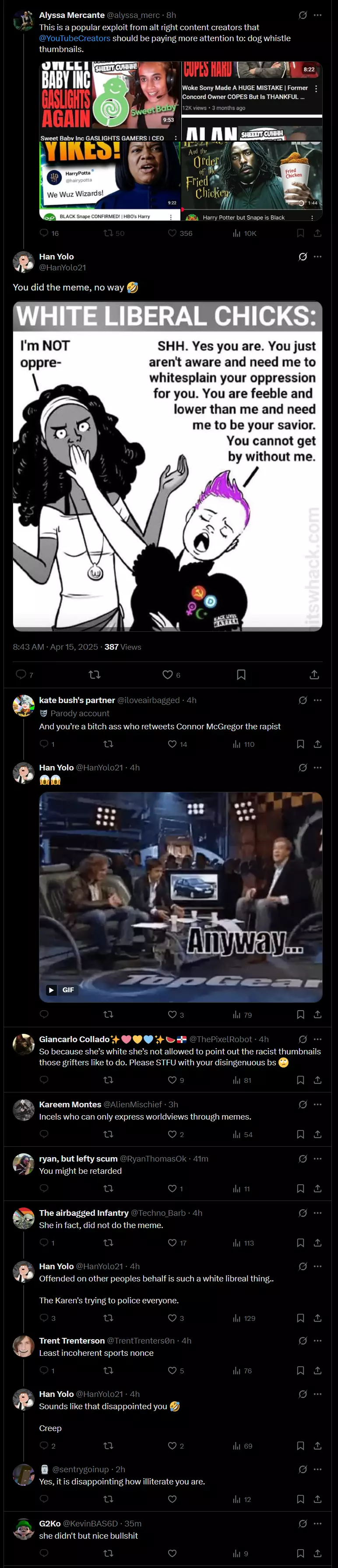The image size is (338, 1568).
Task: Open more menu on Giancarlo Collado's reply
Action: click(317, 1039)
